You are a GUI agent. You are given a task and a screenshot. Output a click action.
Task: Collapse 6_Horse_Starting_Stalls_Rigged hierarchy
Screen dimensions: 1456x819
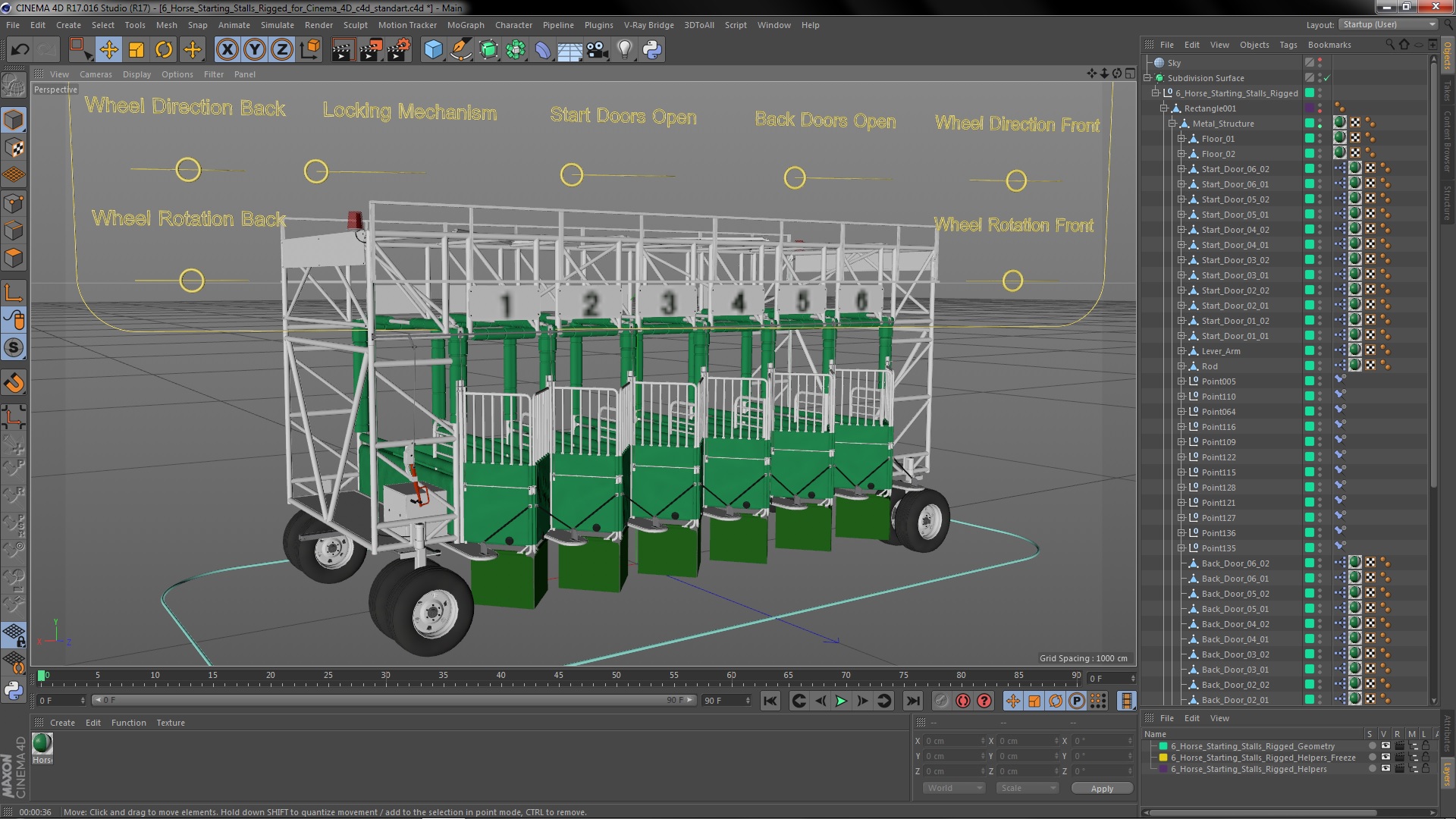1156,93
